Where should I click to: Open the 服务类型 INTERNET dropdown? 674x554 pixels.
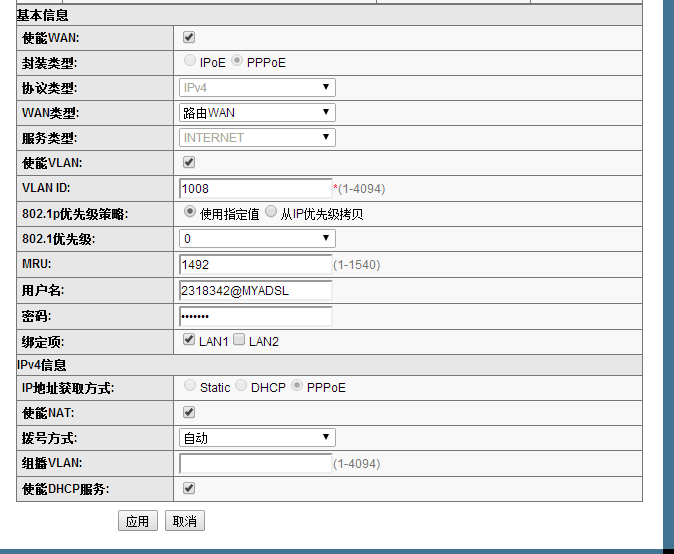(x=257, y=138)
